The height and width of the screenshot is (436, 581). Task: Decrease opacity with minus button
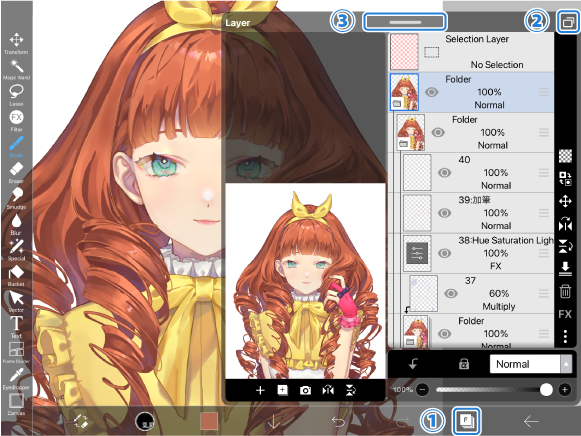tap(422, 390)
